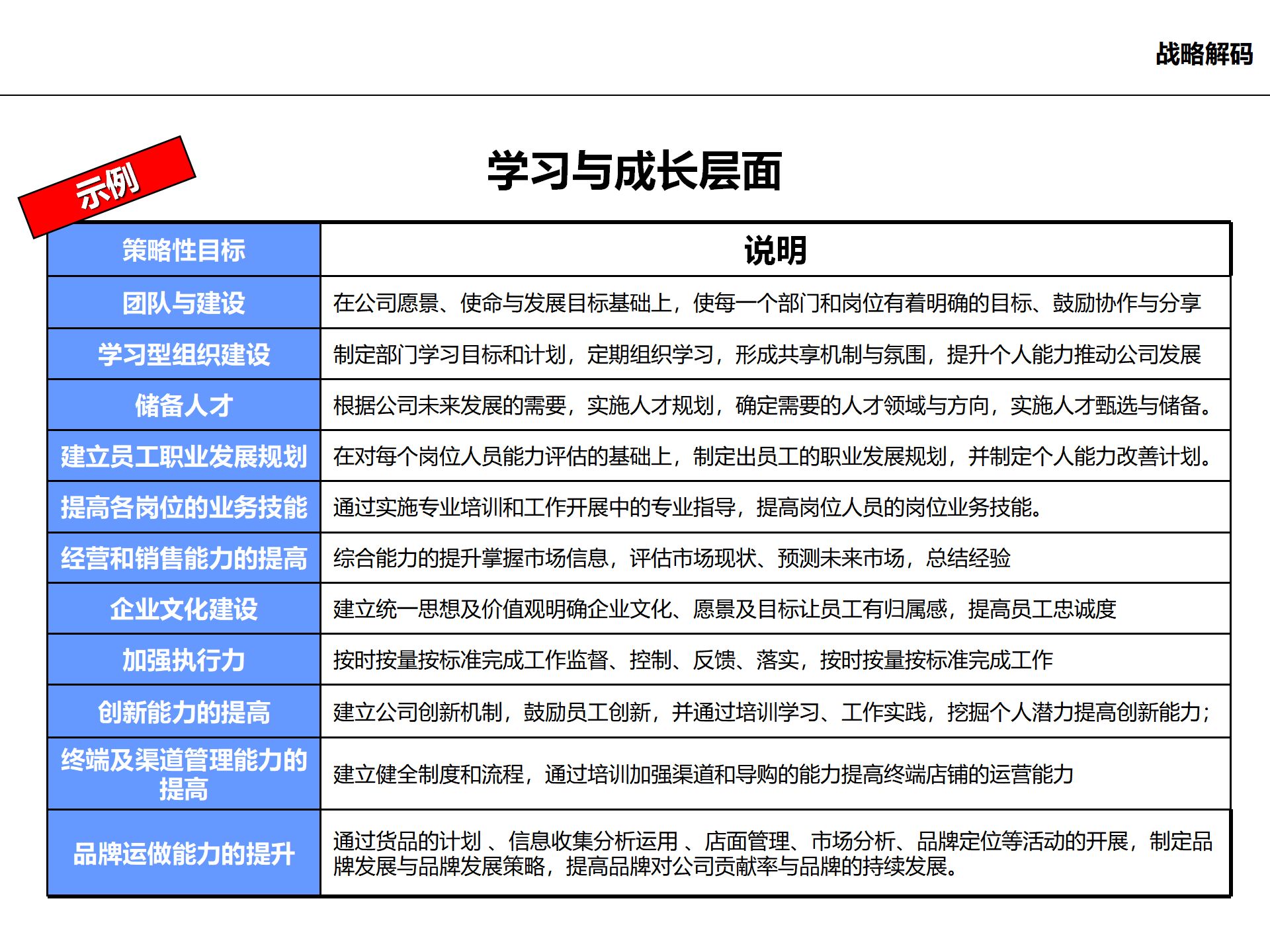Click the 学习与成长层面 title
This screenshot has width=1270, height=952.
(x=634, y=171)
